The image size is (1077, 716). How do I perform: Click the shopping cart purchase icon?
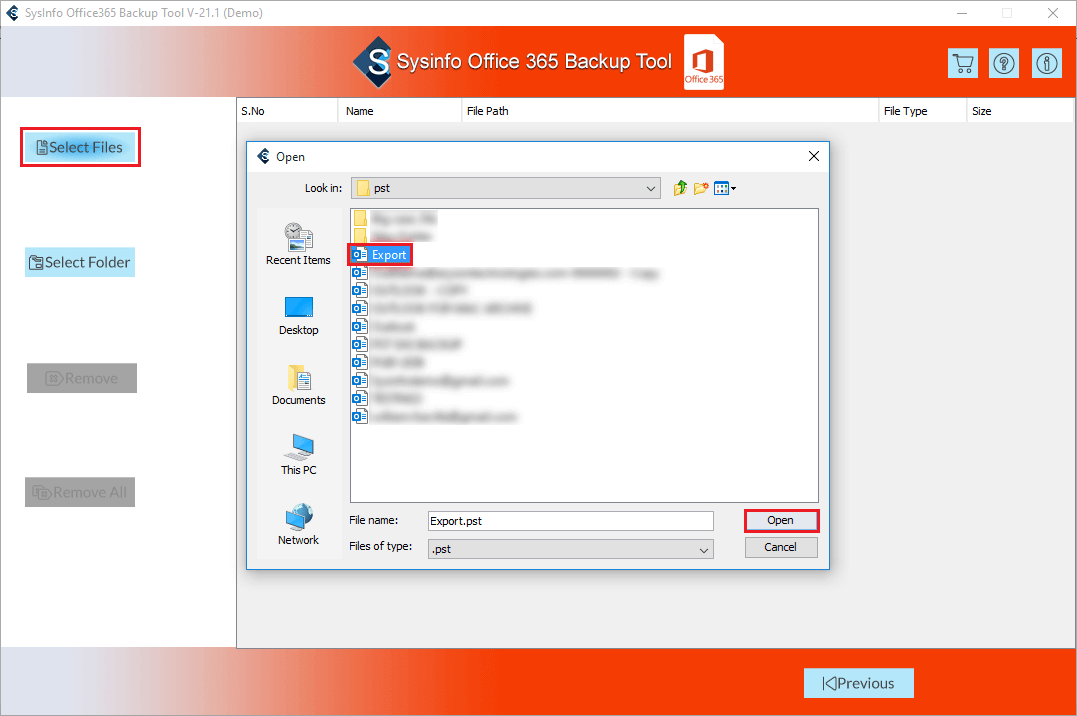962,63
